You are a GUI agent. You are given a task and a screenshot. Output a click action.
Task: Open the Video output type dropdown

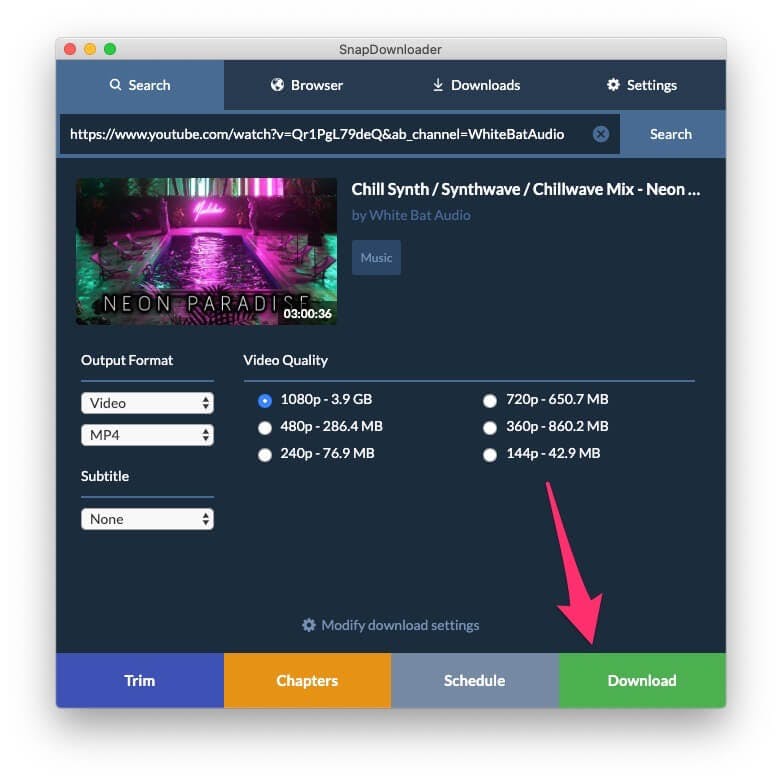pos(147,403)
